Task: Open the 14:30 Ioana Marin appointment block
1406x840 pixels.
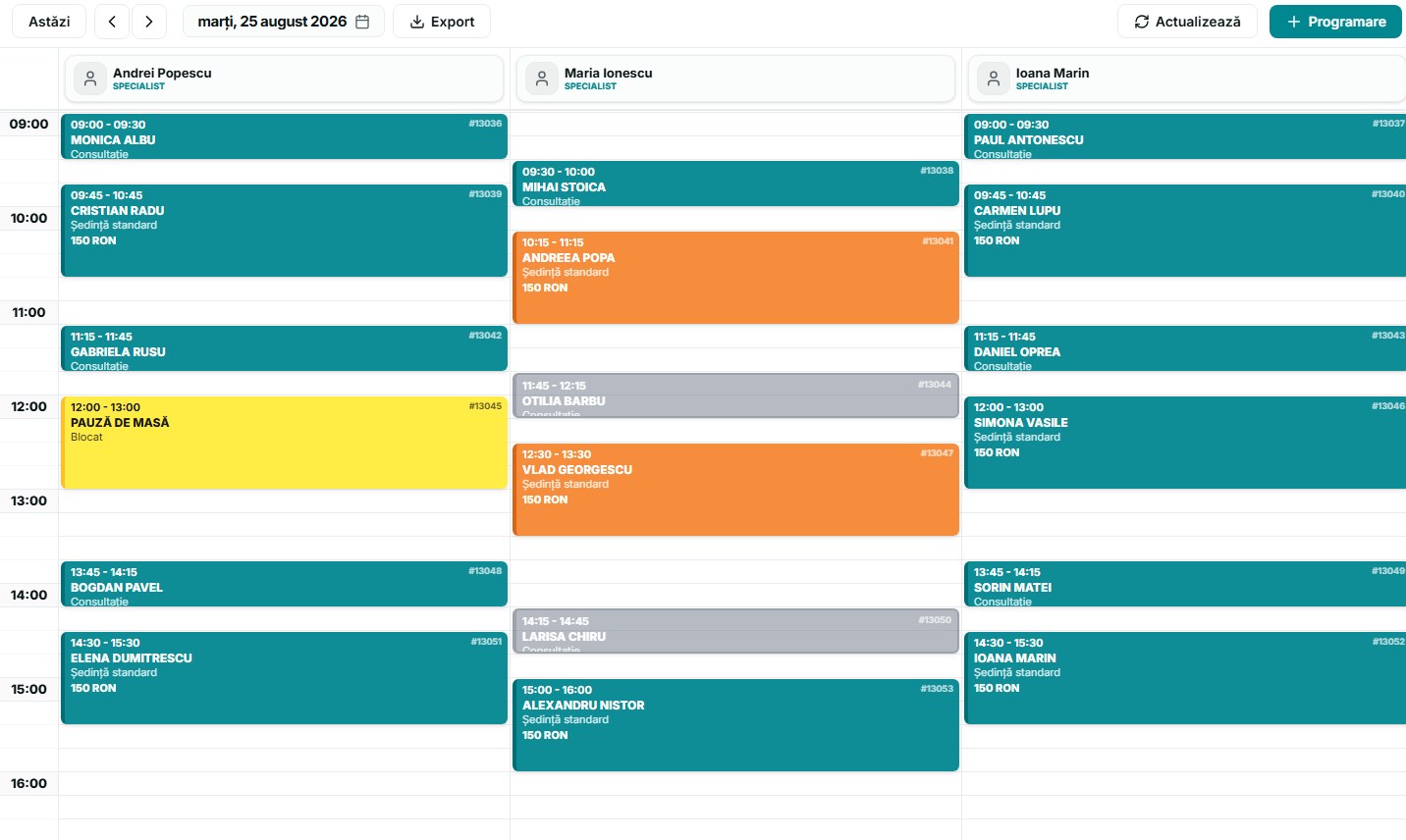Action: (x=1185, y=678)
